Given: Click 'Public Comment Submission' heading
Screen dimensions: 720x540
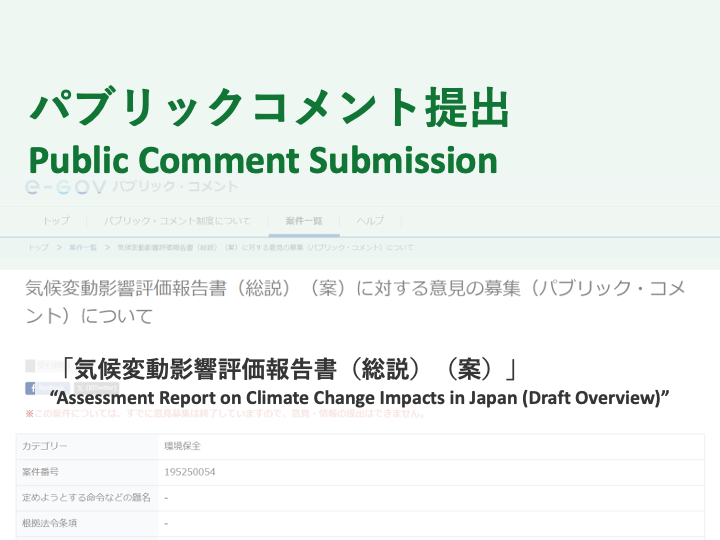Looking at the screenshot, I should tap(263, 161).
